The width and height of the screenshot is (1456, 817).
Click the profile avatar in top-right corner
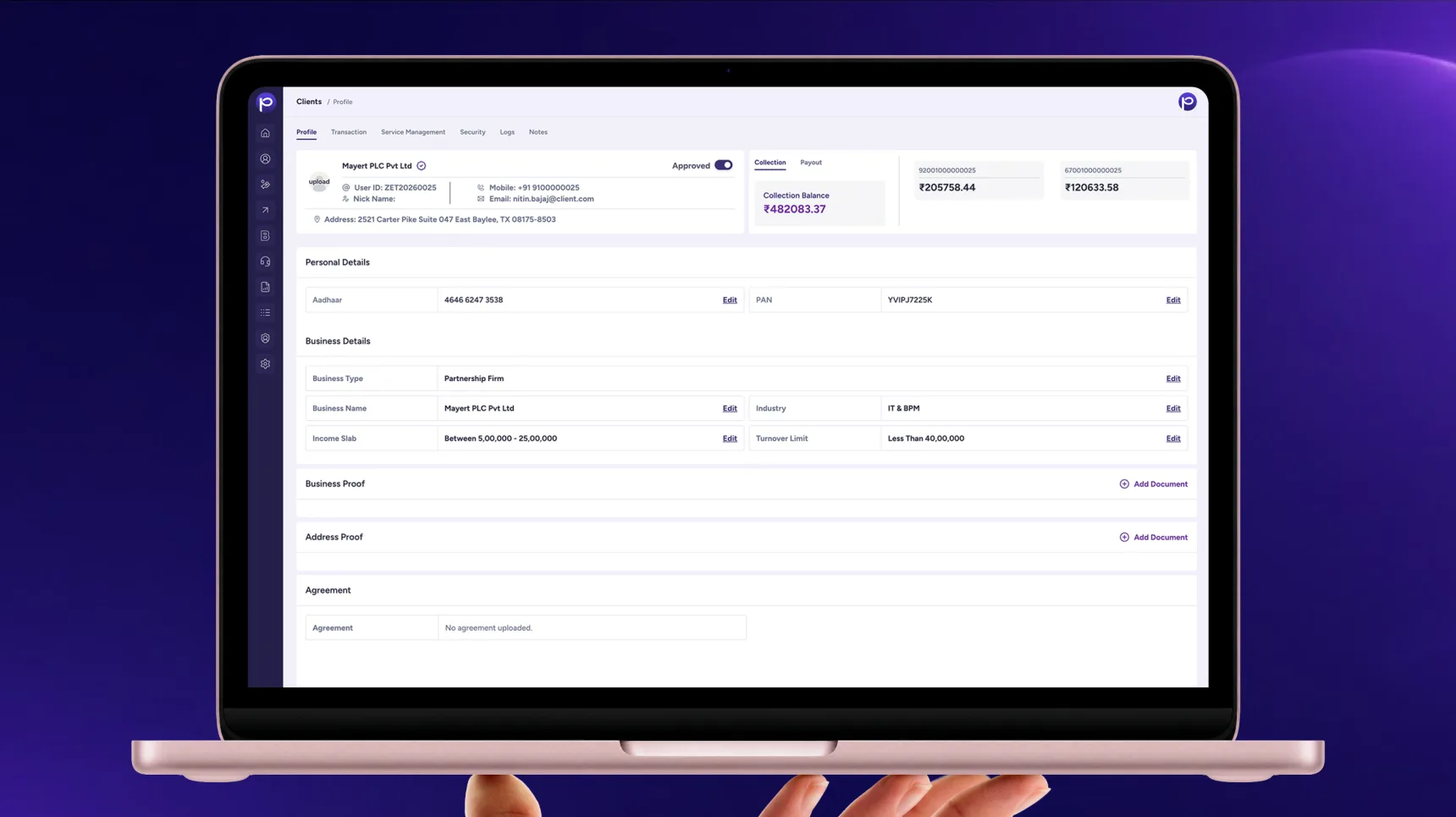[x=1187, y=102]
